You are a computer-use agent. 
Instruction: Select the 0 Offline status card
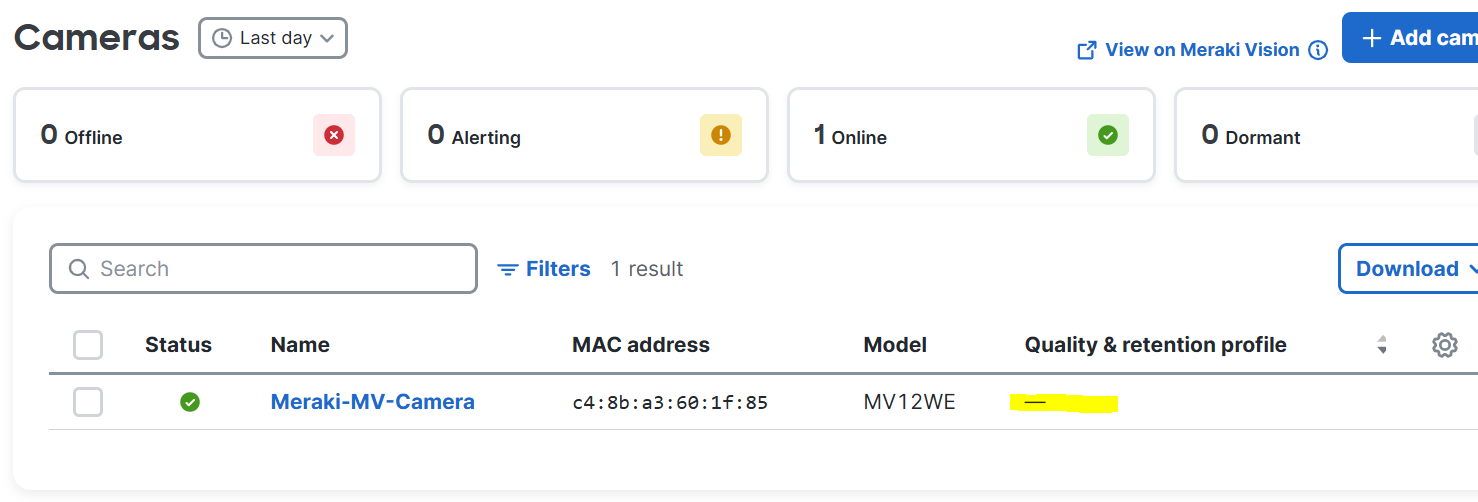click(x=197, y=135)
